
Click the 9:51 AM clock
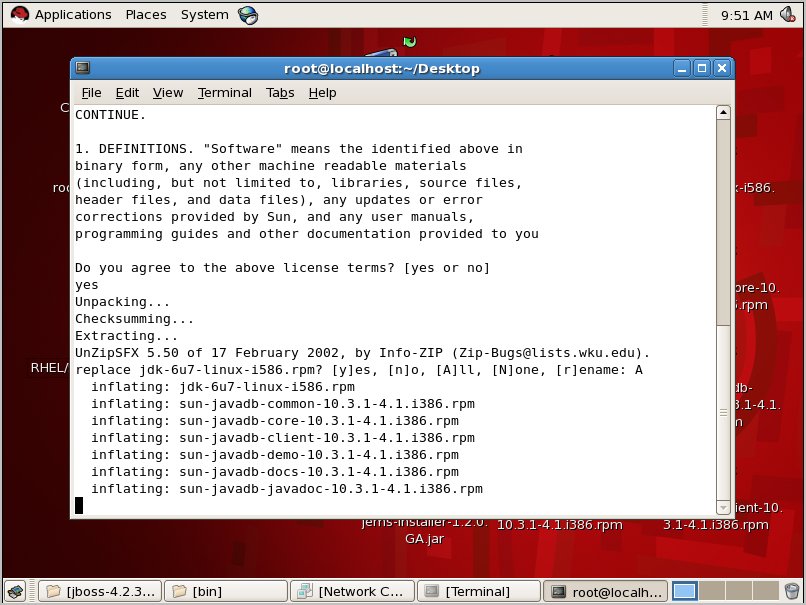(746, 15)
